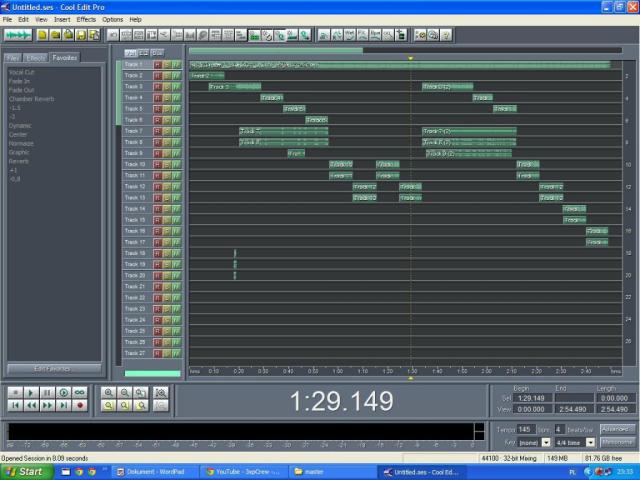Create a new session from toolbar

coord(42,35)
